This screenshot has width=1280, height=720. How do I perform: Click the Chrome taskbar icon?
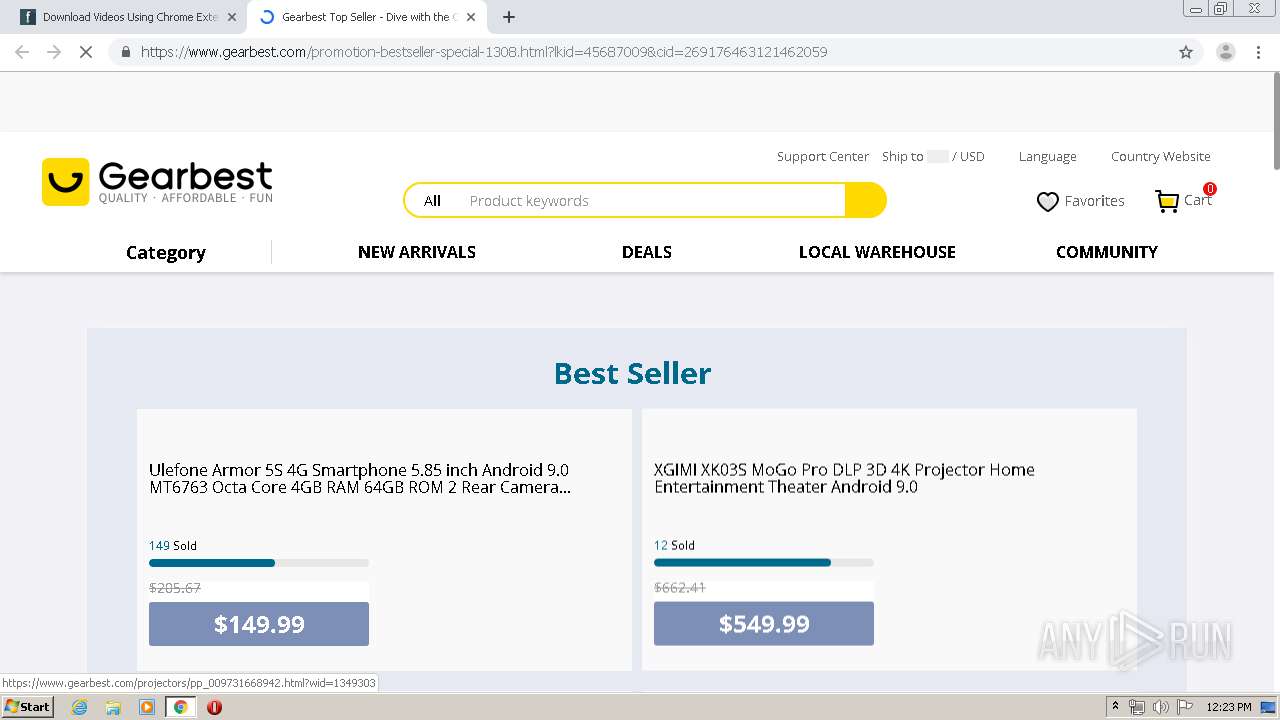[181, 707]
